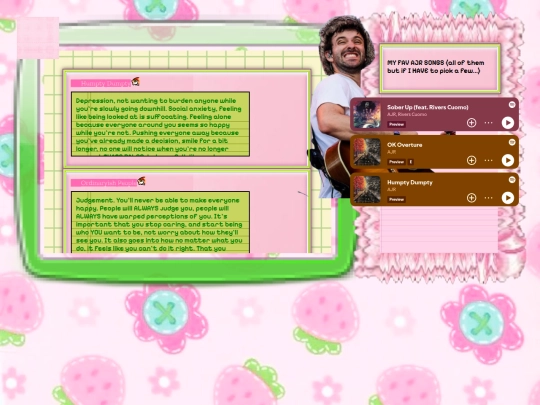This screenshot has height=405, width=540.
Task: Open the AJR, Rivers Cuomo artist link
Action: (x=407, y=114)
